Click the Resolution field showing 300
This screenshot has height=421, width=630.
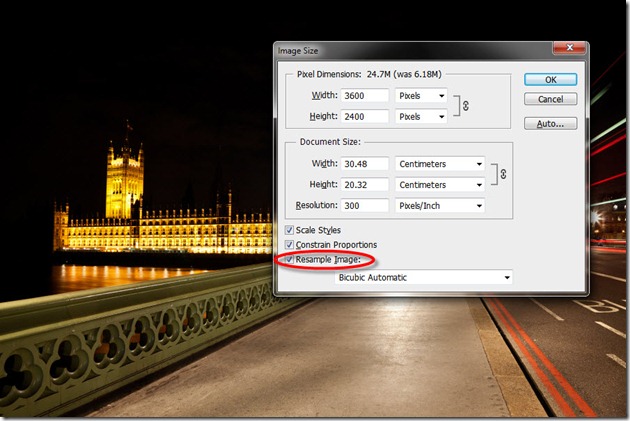point(363,205)
